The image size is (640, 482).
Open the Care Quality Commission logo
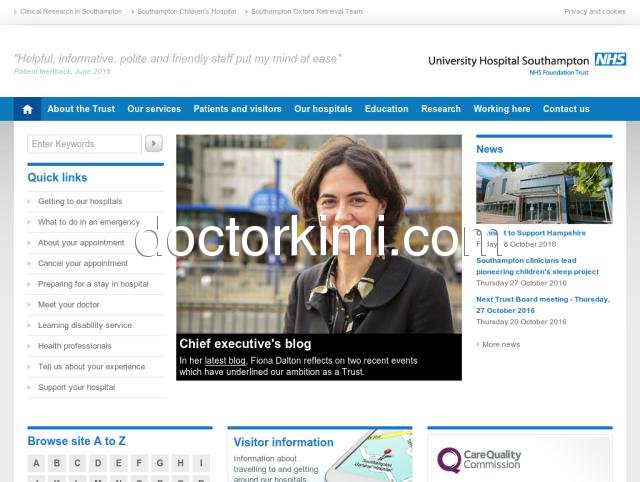click(x=480, y=460)
